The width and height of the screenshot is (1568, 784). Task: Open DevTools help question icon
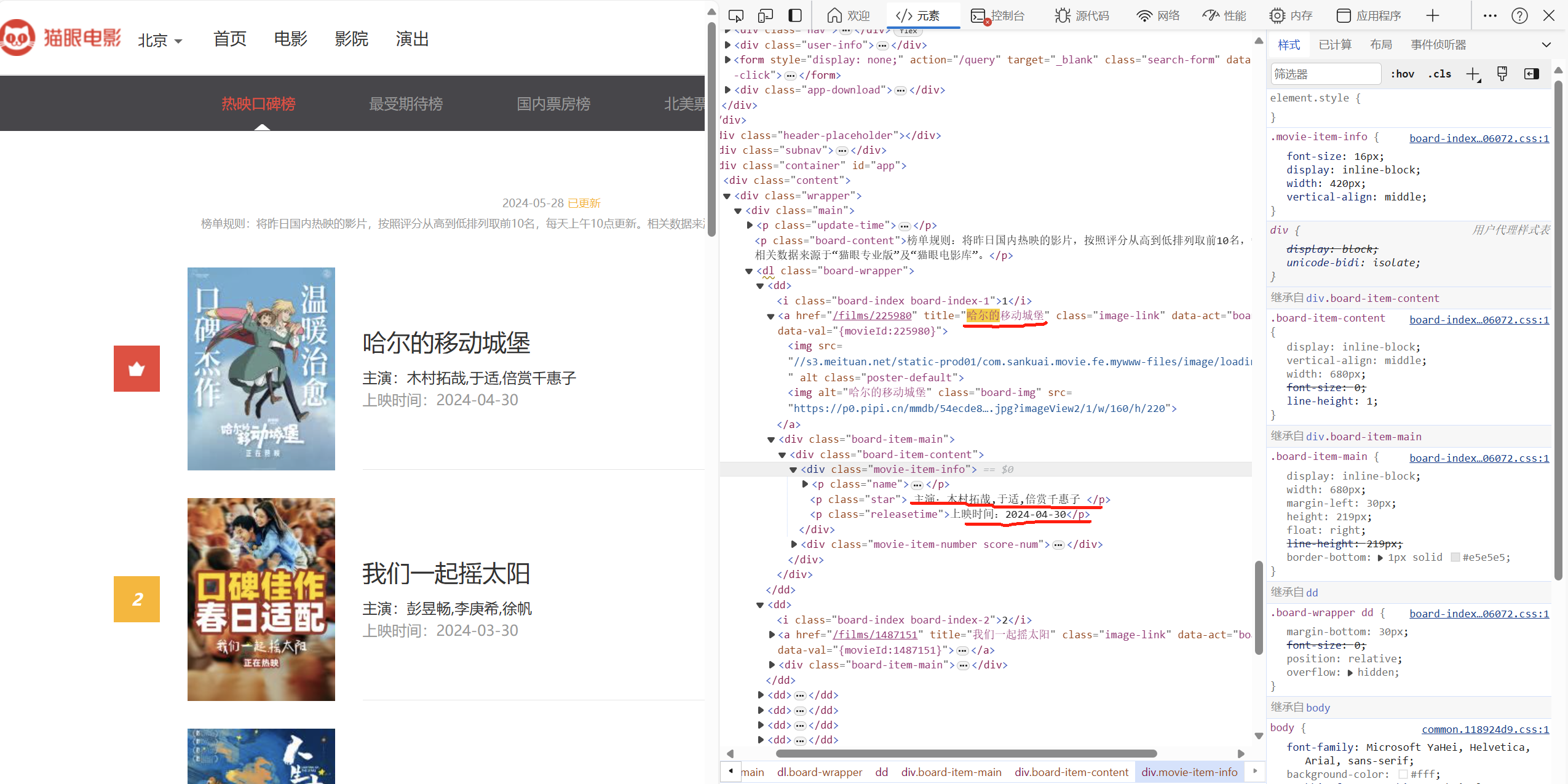pos(1519,15)
